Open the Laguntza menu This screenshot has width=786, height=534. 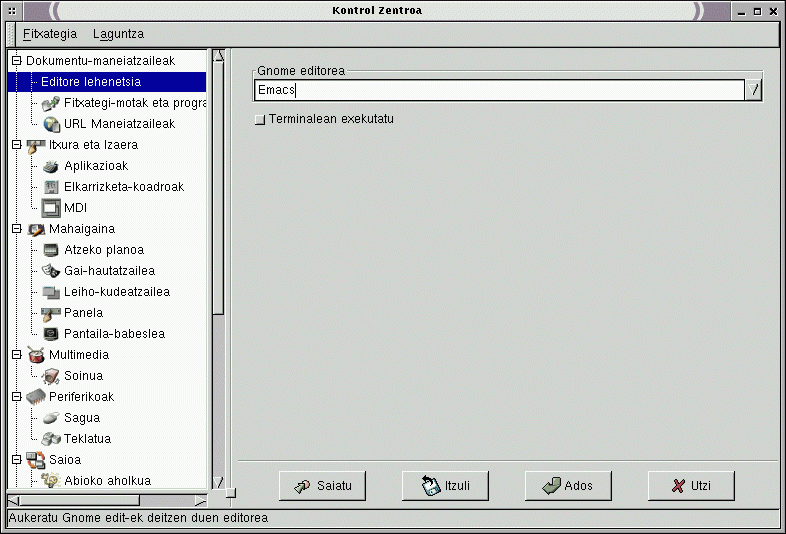point(118,34)
